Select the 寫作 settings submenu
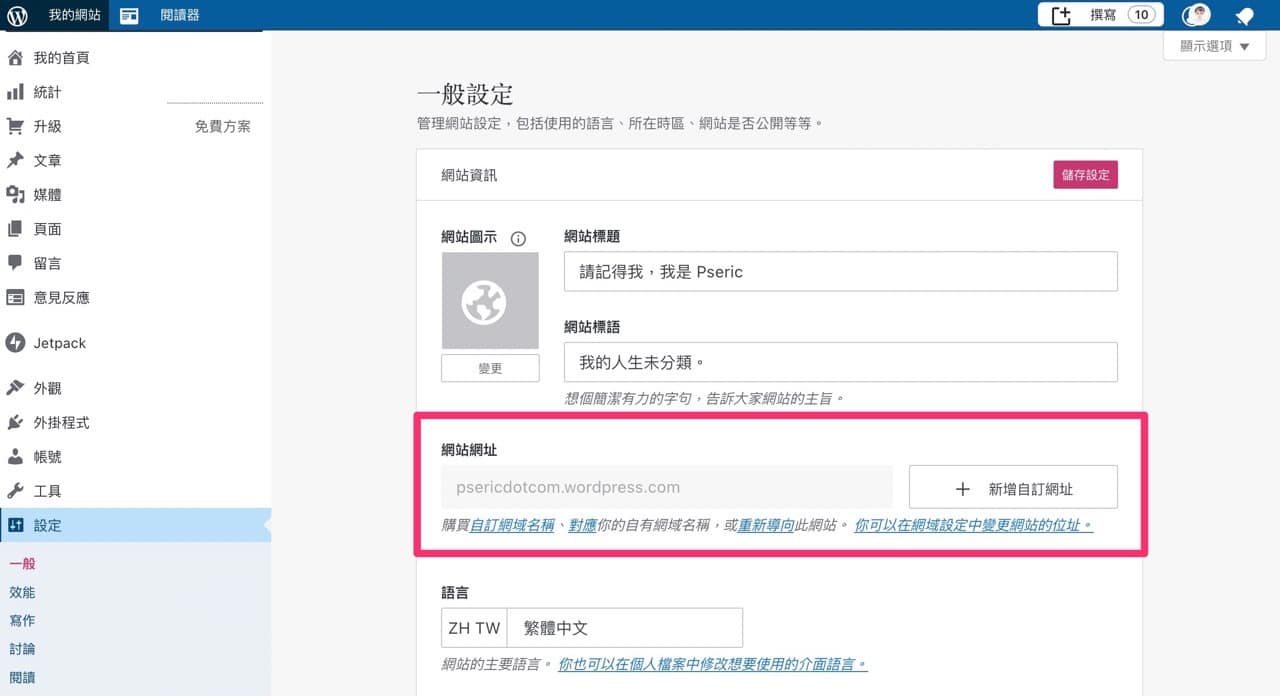1280x696 pixels. coord(22,620)
